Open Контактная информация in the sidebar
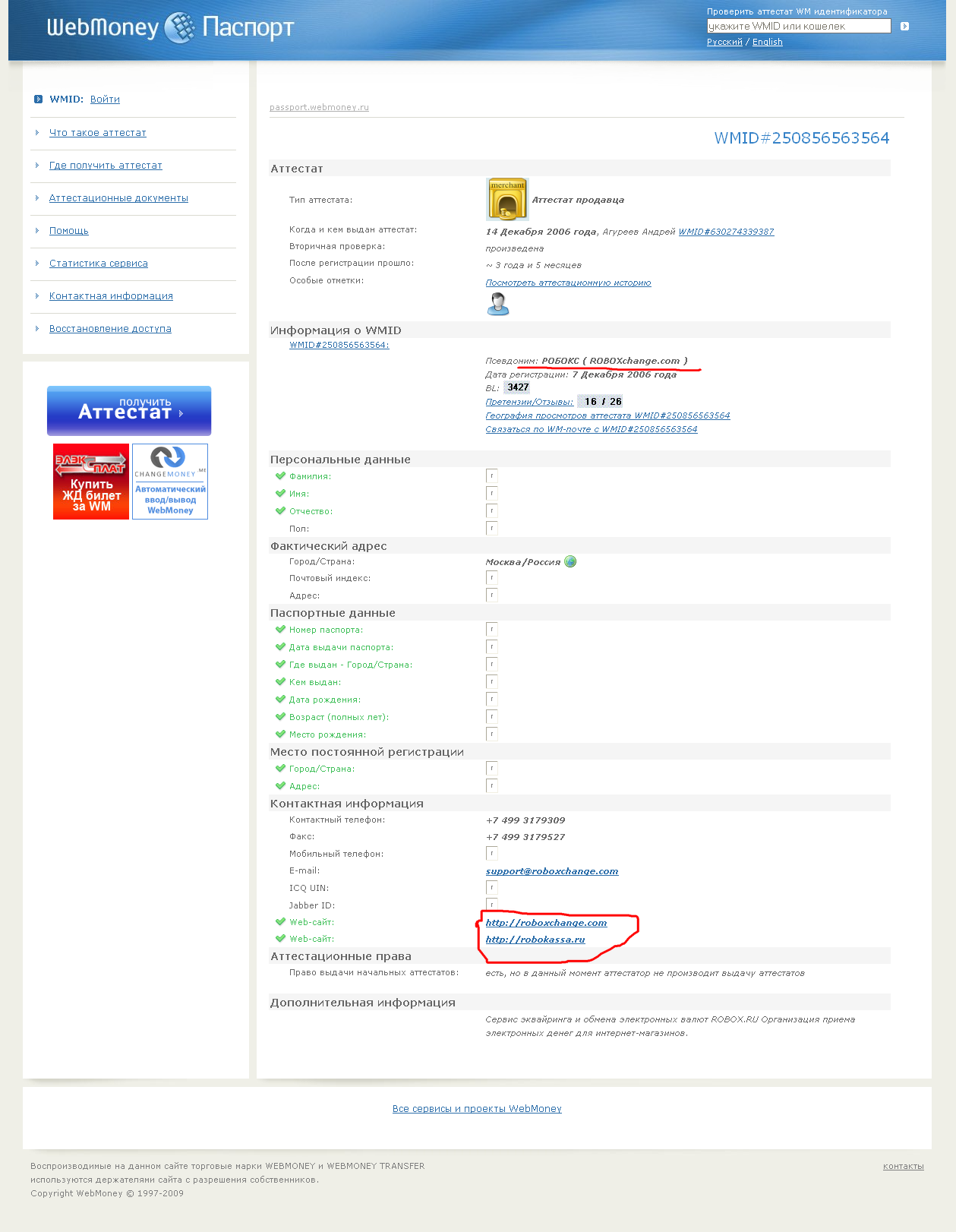 [x=111, y=296]
